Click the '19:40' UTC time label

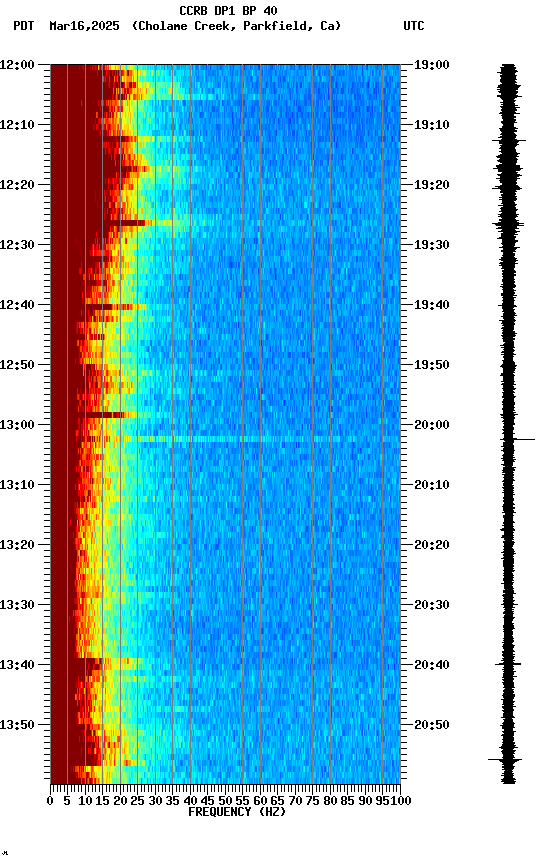pyautogui.click(x=432, y=305)
